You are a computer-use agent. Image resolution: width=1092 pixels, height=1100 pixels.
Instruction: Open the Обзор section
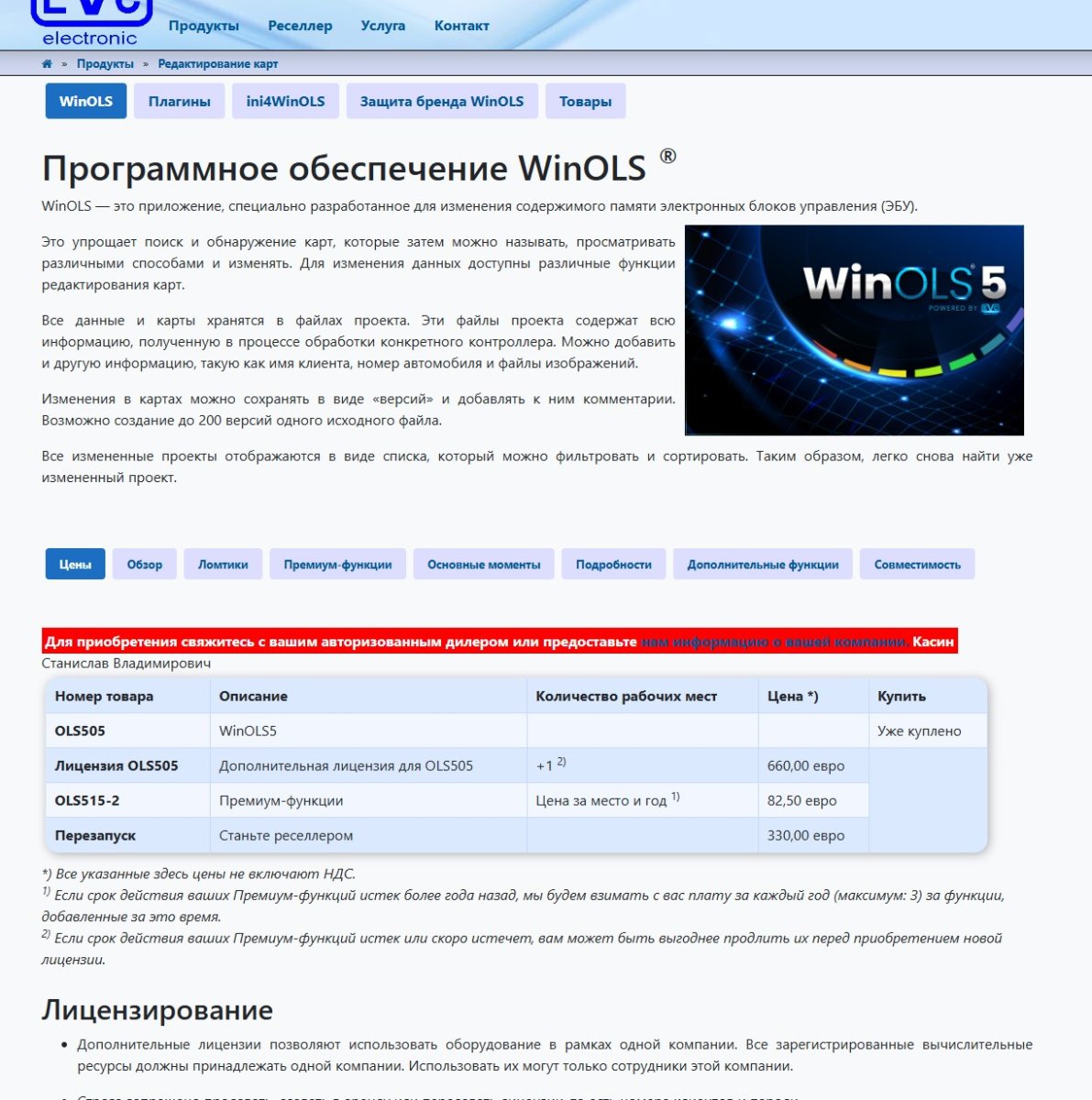[143, 565]
